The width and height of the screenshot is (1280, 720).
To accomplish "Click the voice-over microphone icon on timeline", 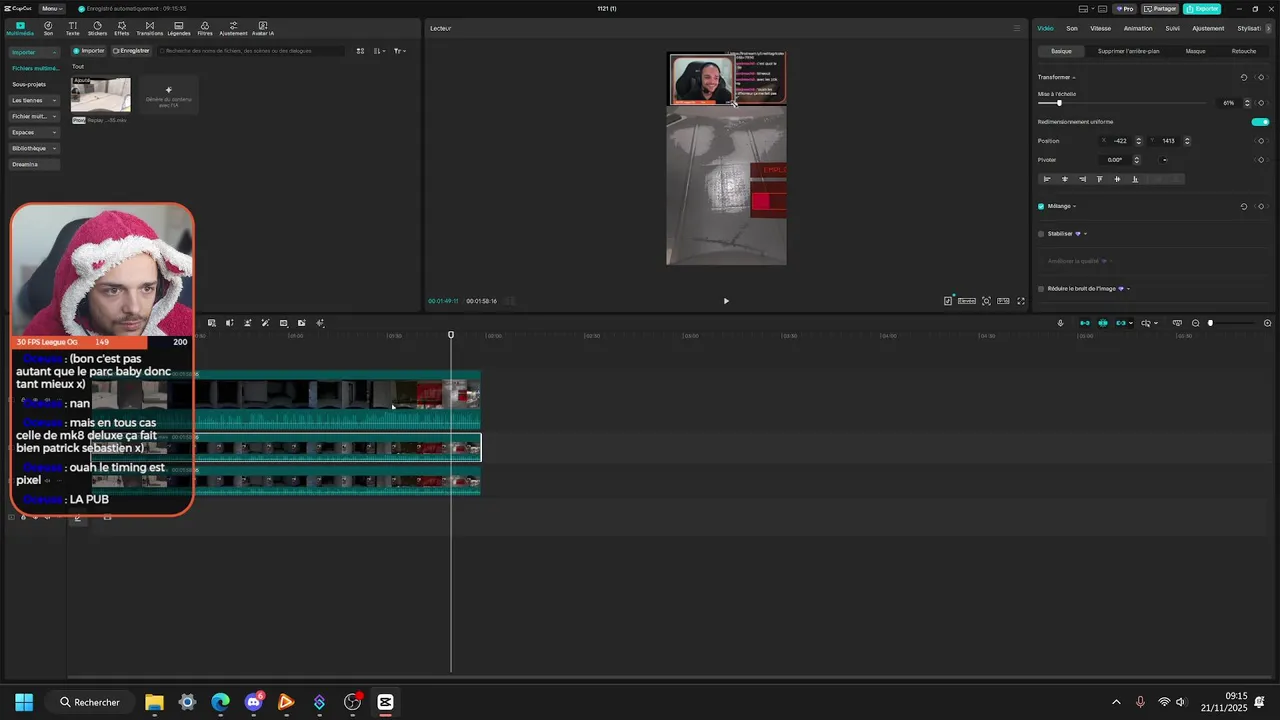I will (1061, 323).
